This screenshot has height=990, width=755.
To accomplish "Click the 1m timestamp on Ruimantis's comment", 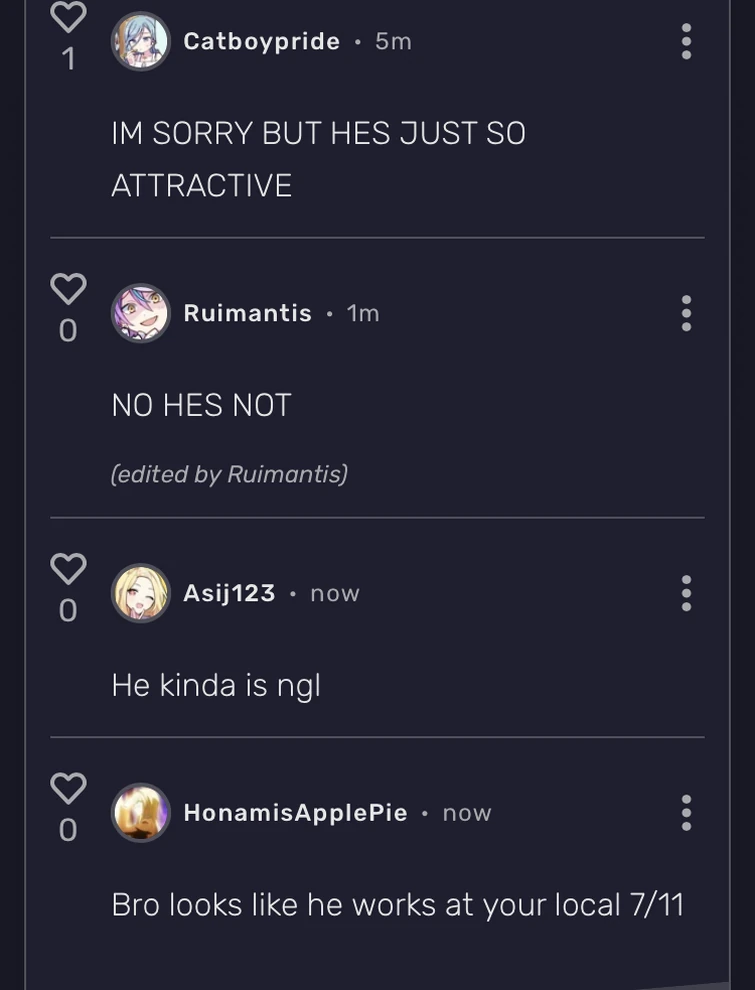I will point(363,313).
